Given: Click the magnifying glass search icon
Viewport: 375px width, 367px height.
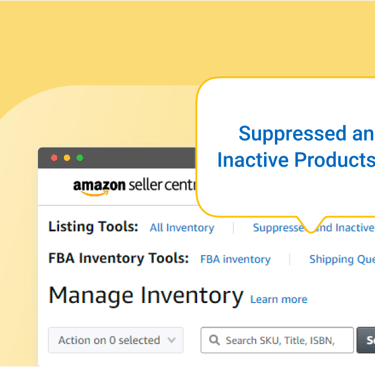Looking at the screenshot, I should (x=214, y=340).
